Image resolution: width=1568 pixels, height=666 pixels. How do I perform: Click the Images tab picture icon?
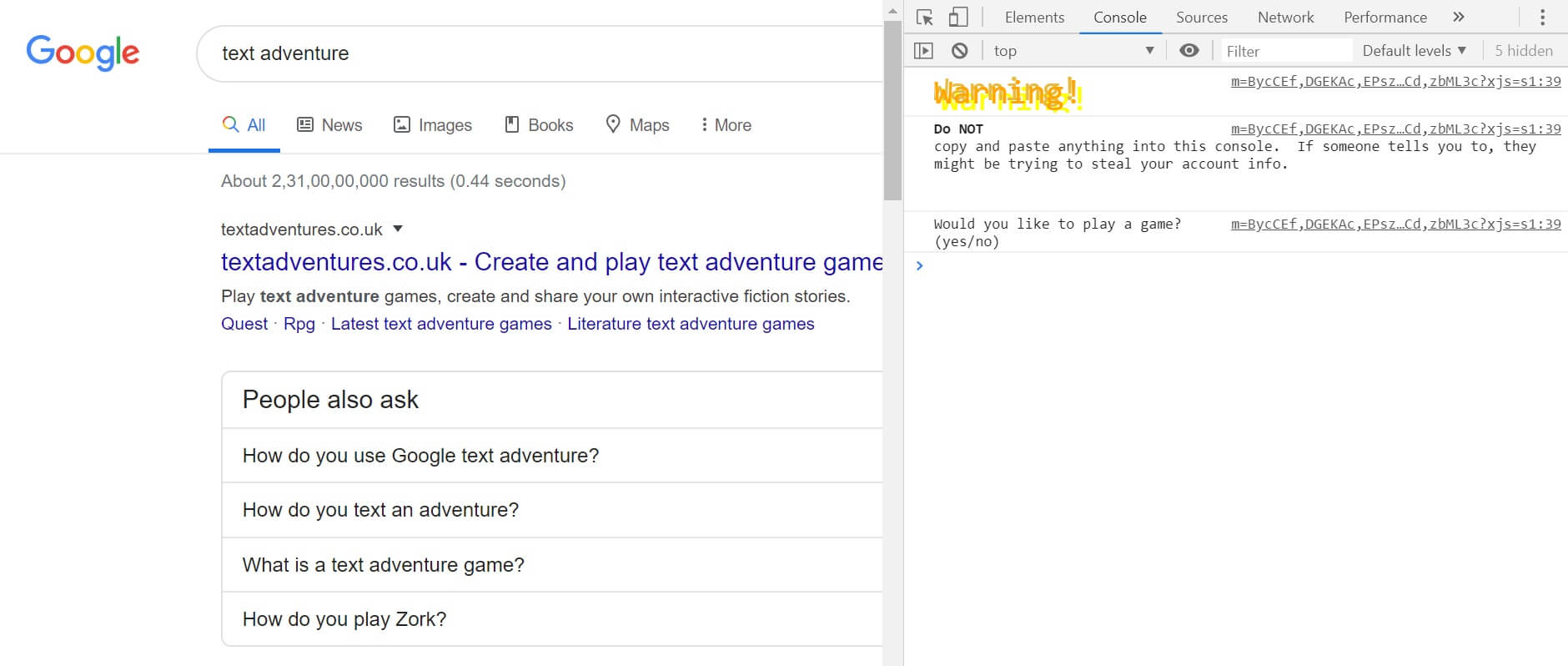coord(402,124)
